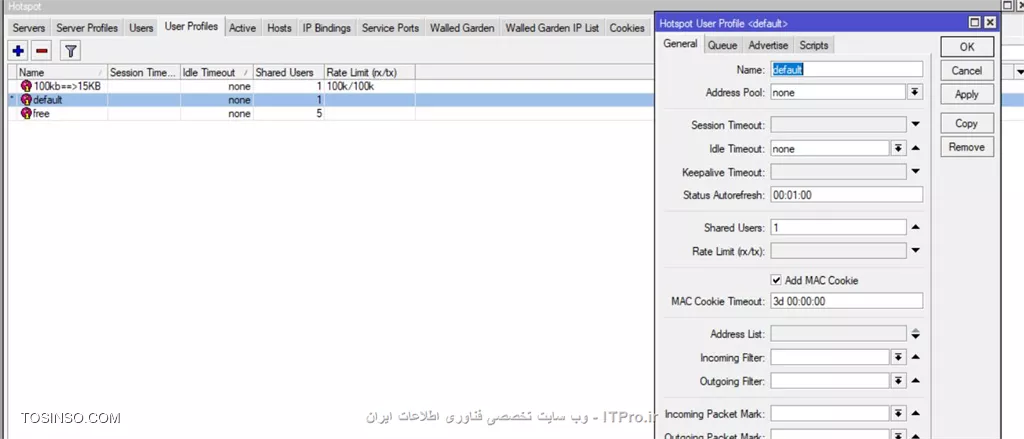
Task: Click the Cancel button
Action: point(967,71)
